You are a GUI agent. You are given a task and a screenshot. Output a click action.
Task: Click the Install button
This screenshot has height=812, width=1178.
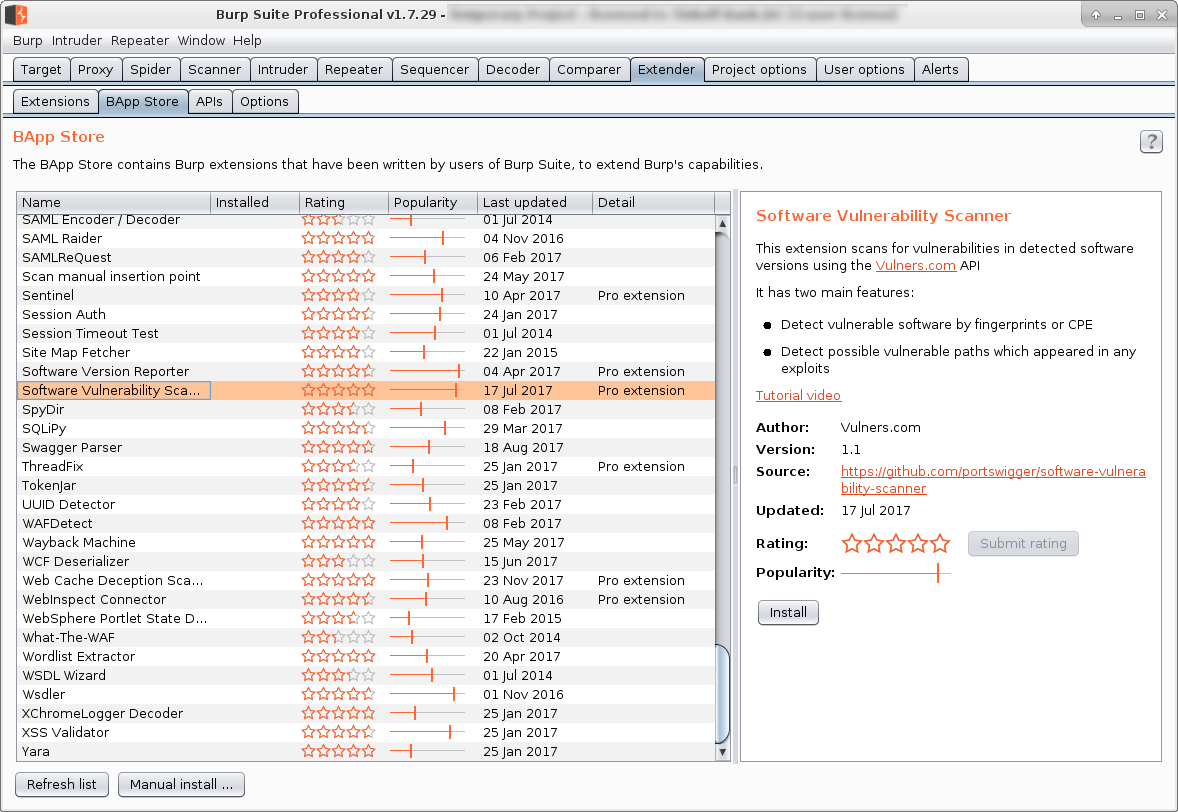788,612
